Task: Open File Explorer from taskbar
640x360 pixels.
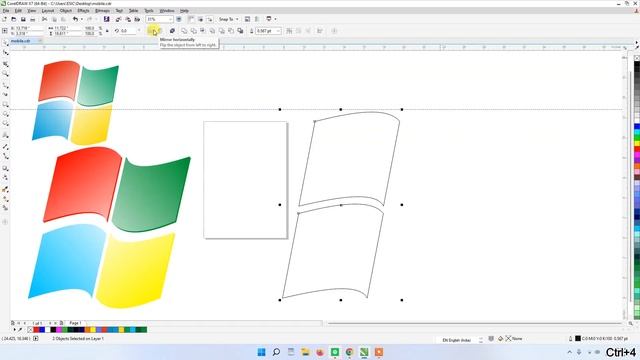Action: [305, 352]
